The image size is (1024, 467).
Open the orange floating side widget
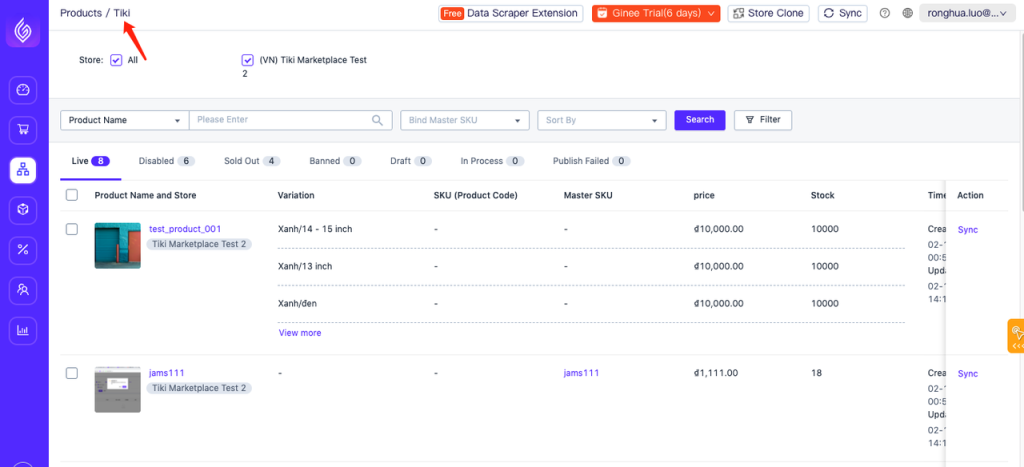click(1016, 336)
